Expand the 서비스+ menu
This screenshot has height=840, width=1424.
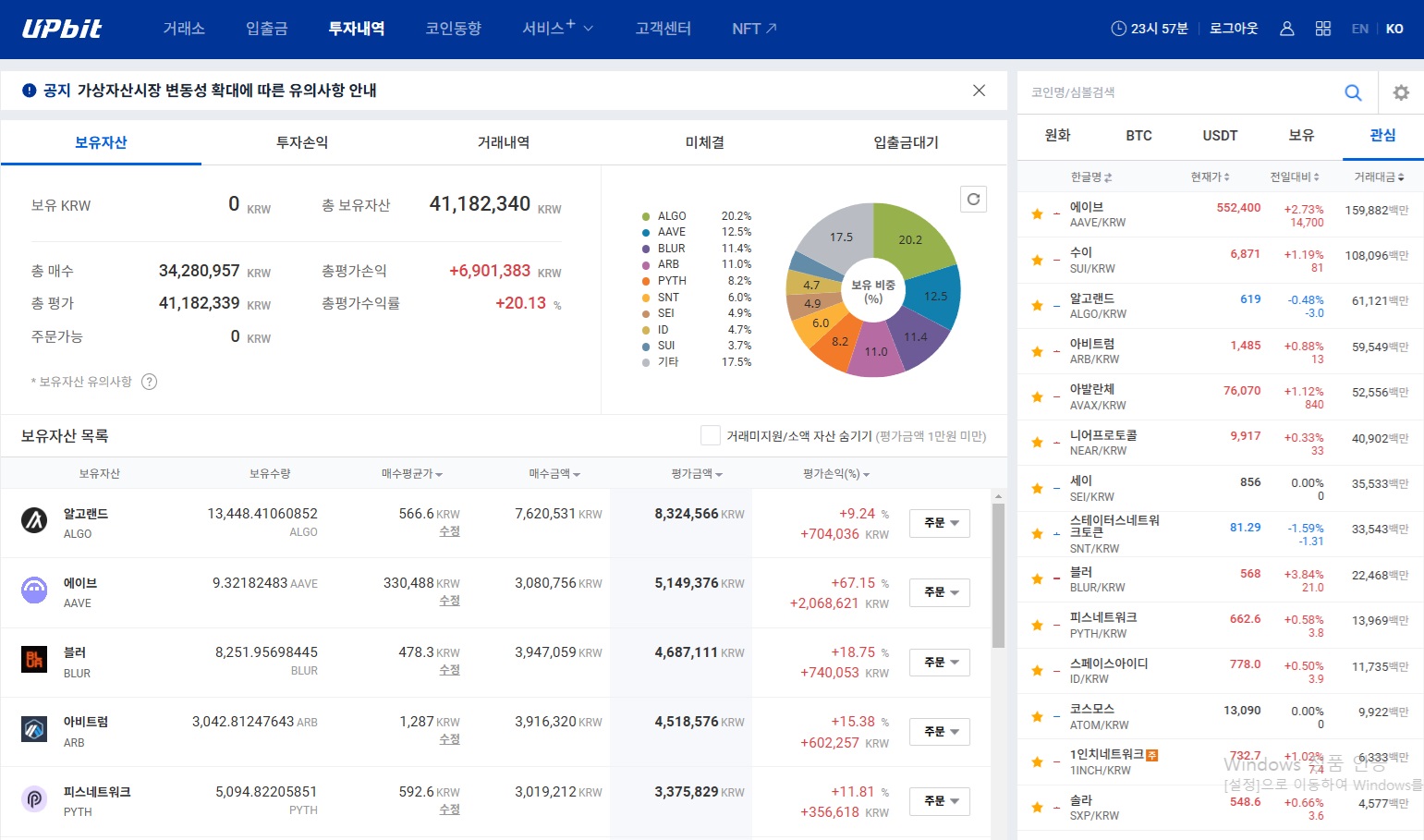point(557,29)
